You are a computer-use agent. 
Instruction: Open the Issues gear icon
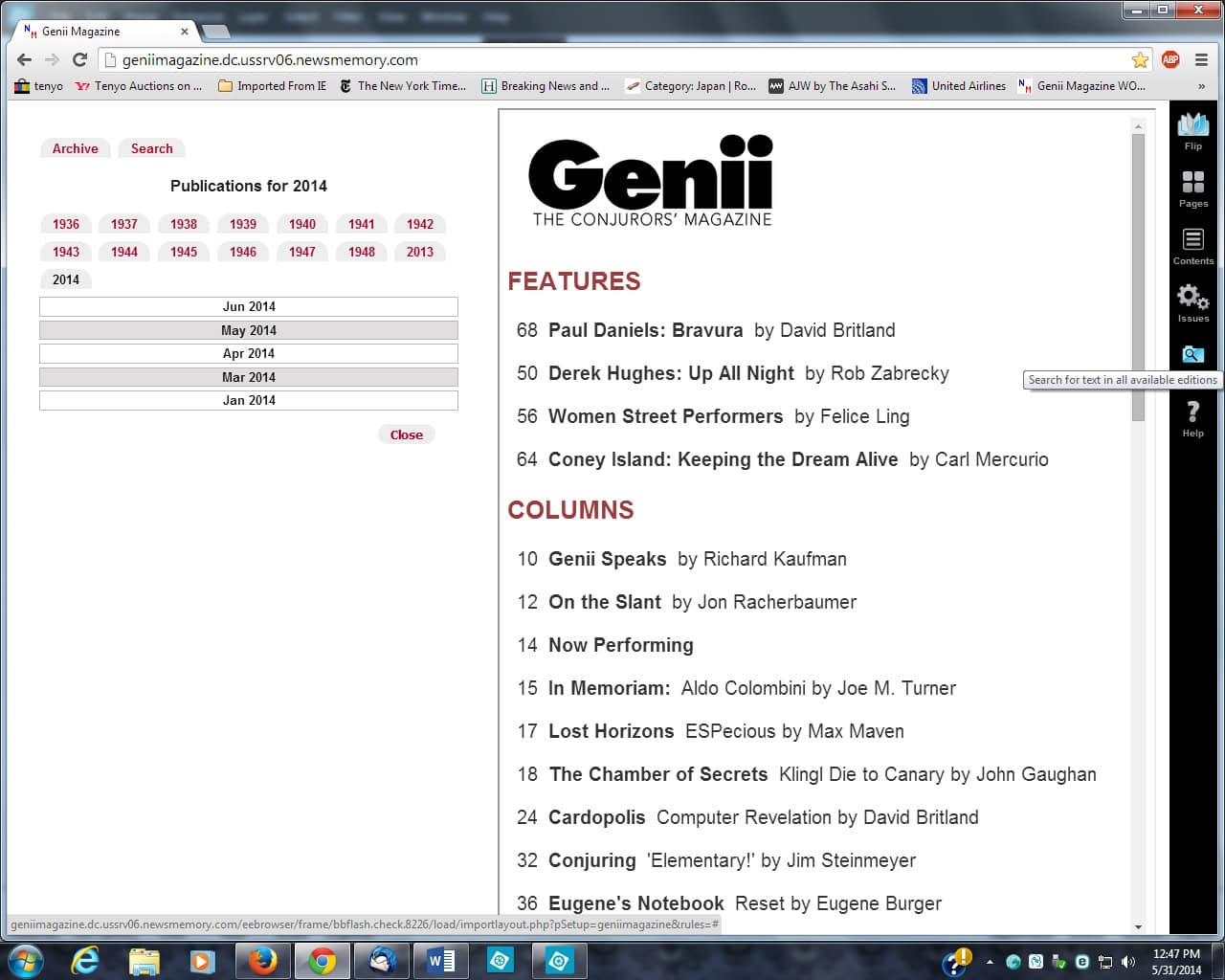pos(1192,301)
